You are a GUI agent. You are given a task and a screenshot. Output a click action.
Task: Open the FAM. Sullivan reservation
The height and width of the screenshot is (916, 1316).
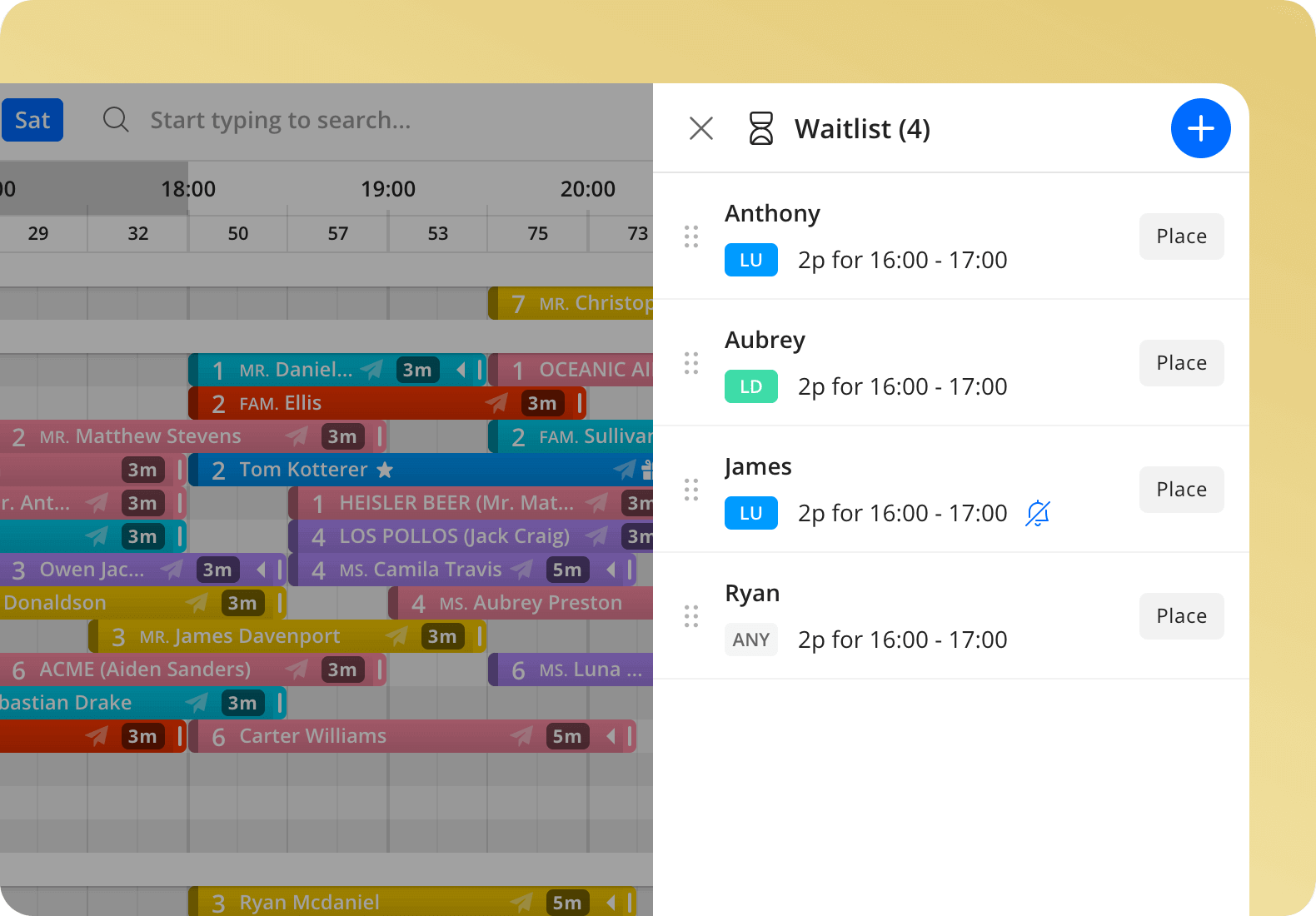pyautogui.click(x=571, y=436)
